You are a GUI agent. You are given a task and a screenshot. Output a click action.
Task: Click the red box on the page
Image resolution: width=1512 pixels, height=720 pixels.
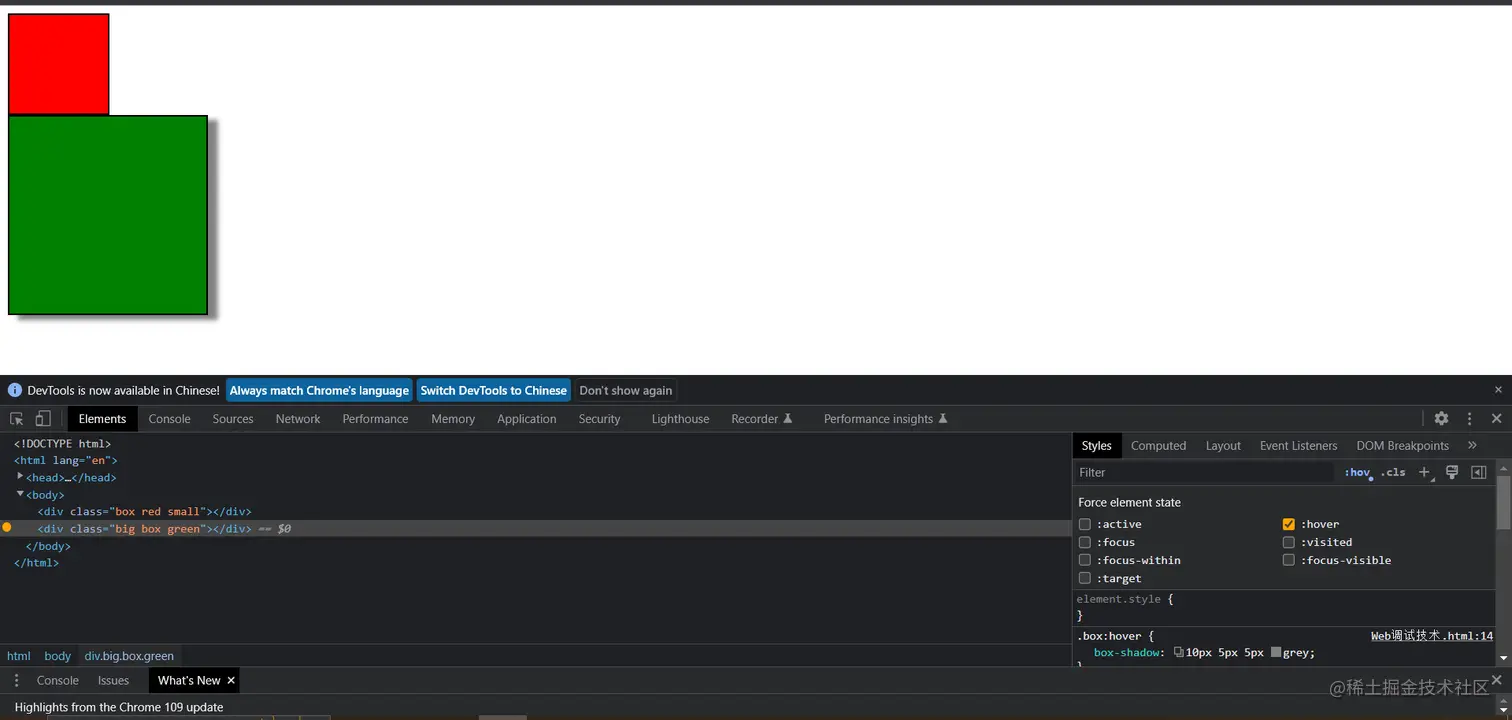click(x=58, y=64)
